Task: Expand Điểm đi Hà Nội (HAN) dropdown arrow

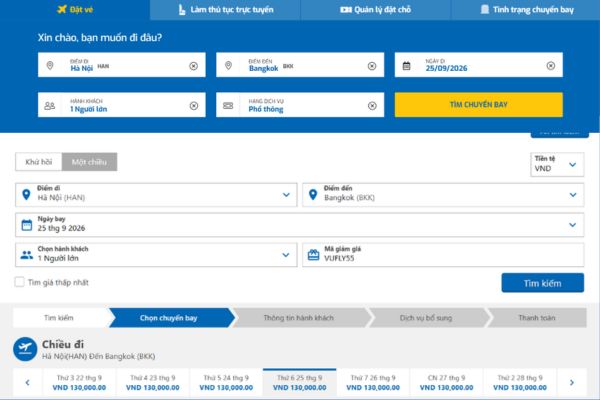Action: click(x=286, y=195)
